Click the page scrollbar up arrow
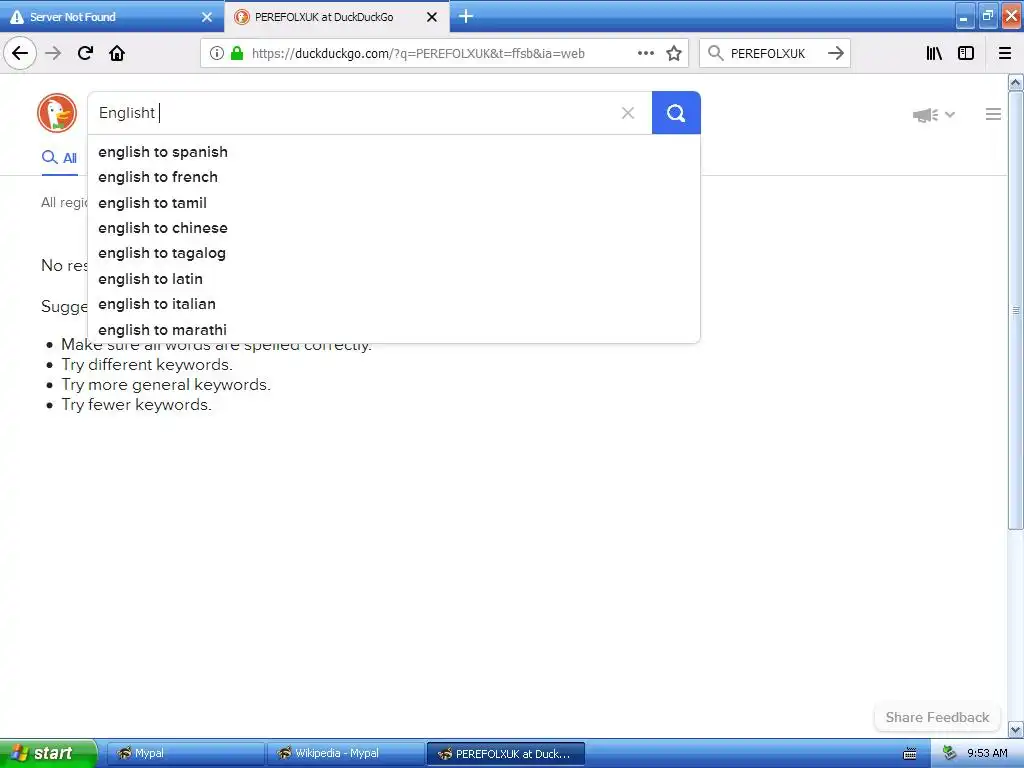The height and width of the screenshot is (768, 1024). [1015, 82]
